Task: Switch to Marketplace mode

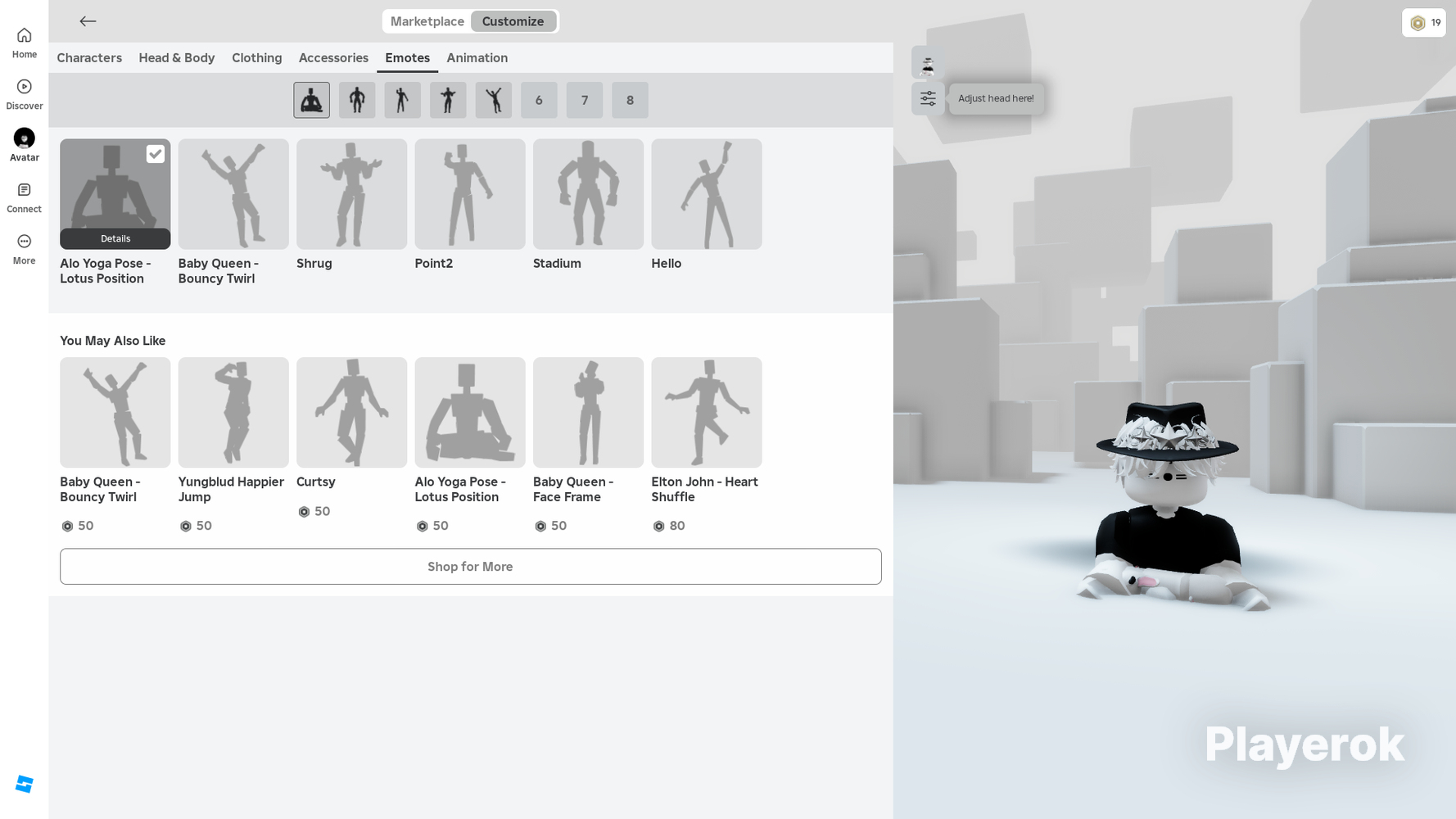Action: click(x=427, y=21)
